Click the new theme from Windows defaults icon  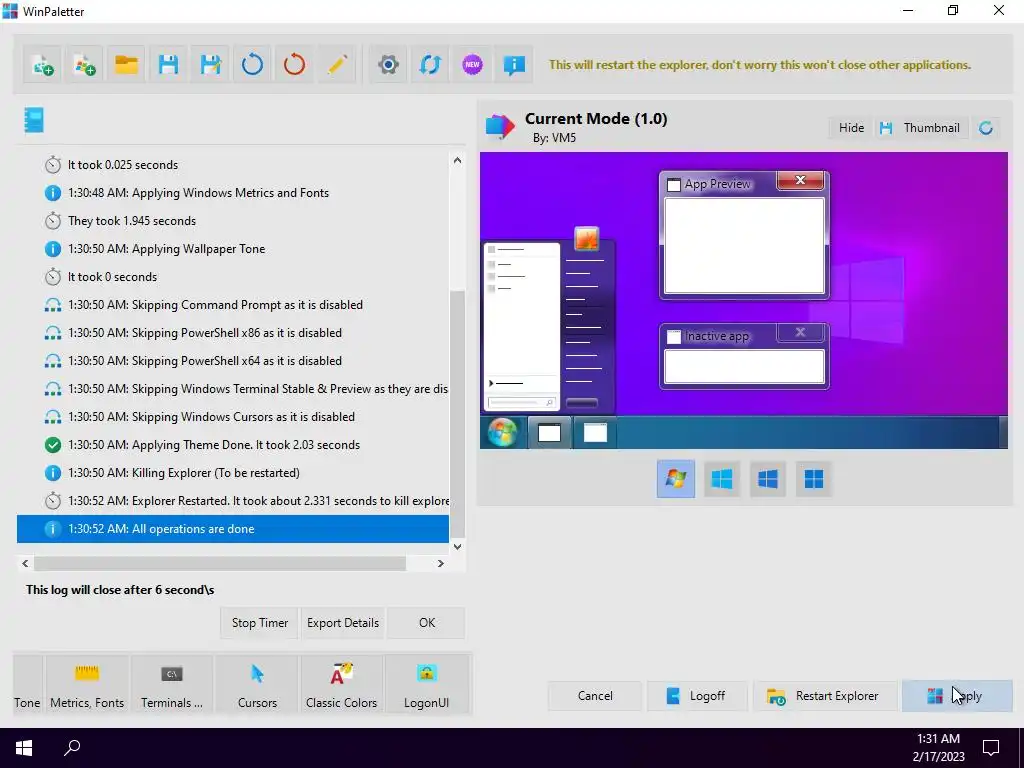pos(85,65)
